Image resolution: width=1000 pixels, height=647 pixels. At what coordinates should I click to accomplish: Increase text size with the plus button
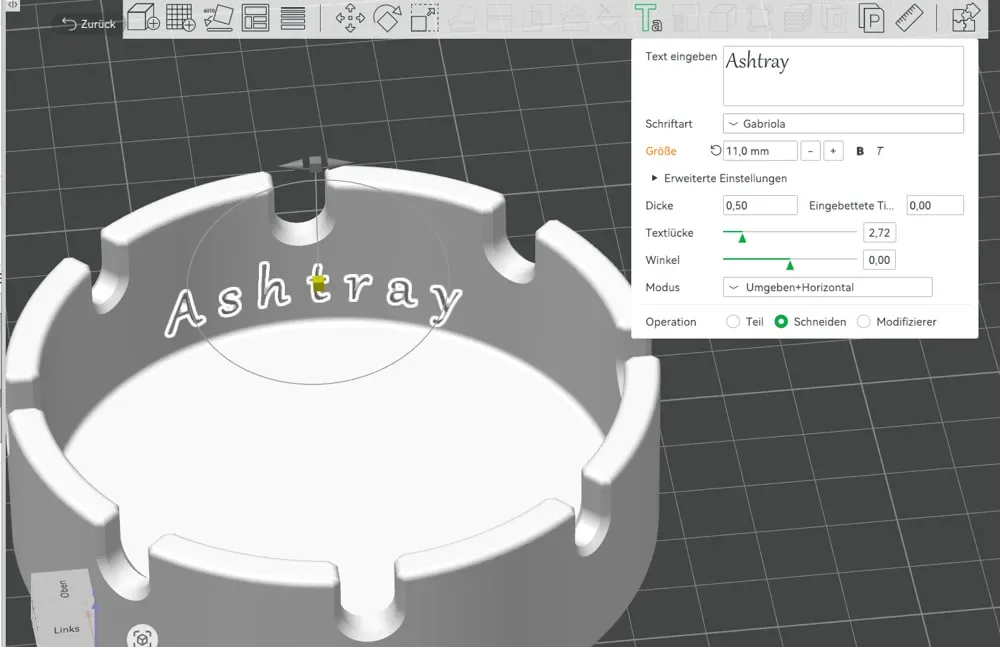coord(833,151)
